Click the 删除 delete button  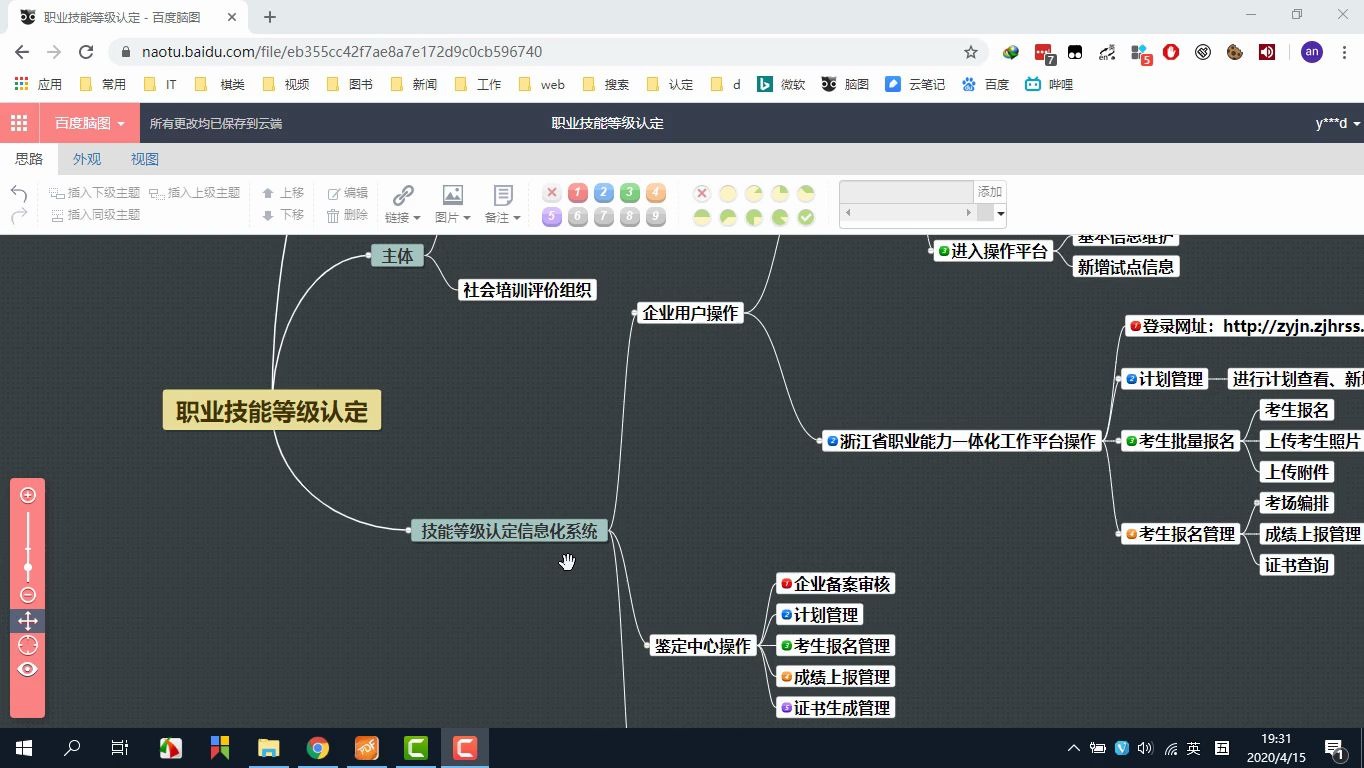pyautogui.click(x=348, y=215)
